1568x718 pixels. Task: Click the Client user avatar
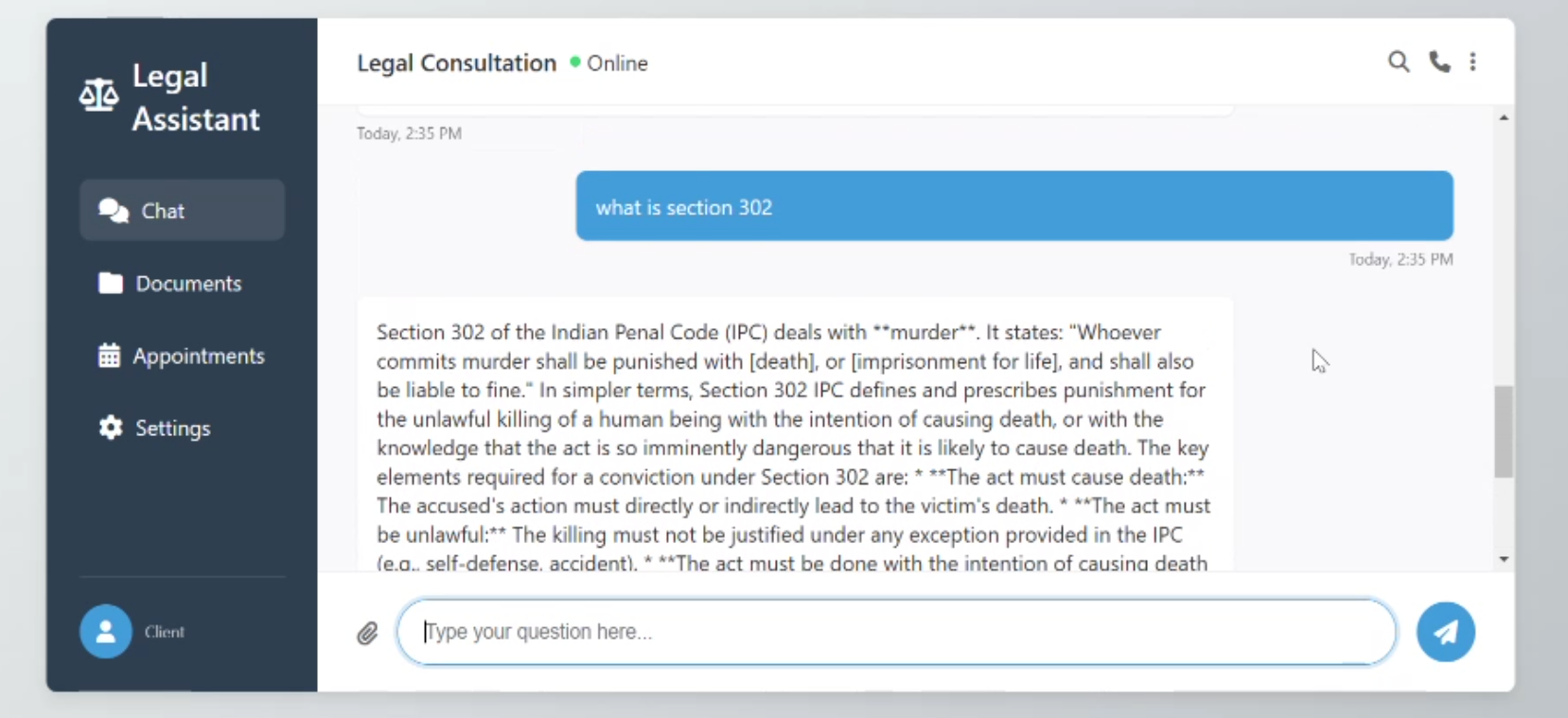coord(106,631)
